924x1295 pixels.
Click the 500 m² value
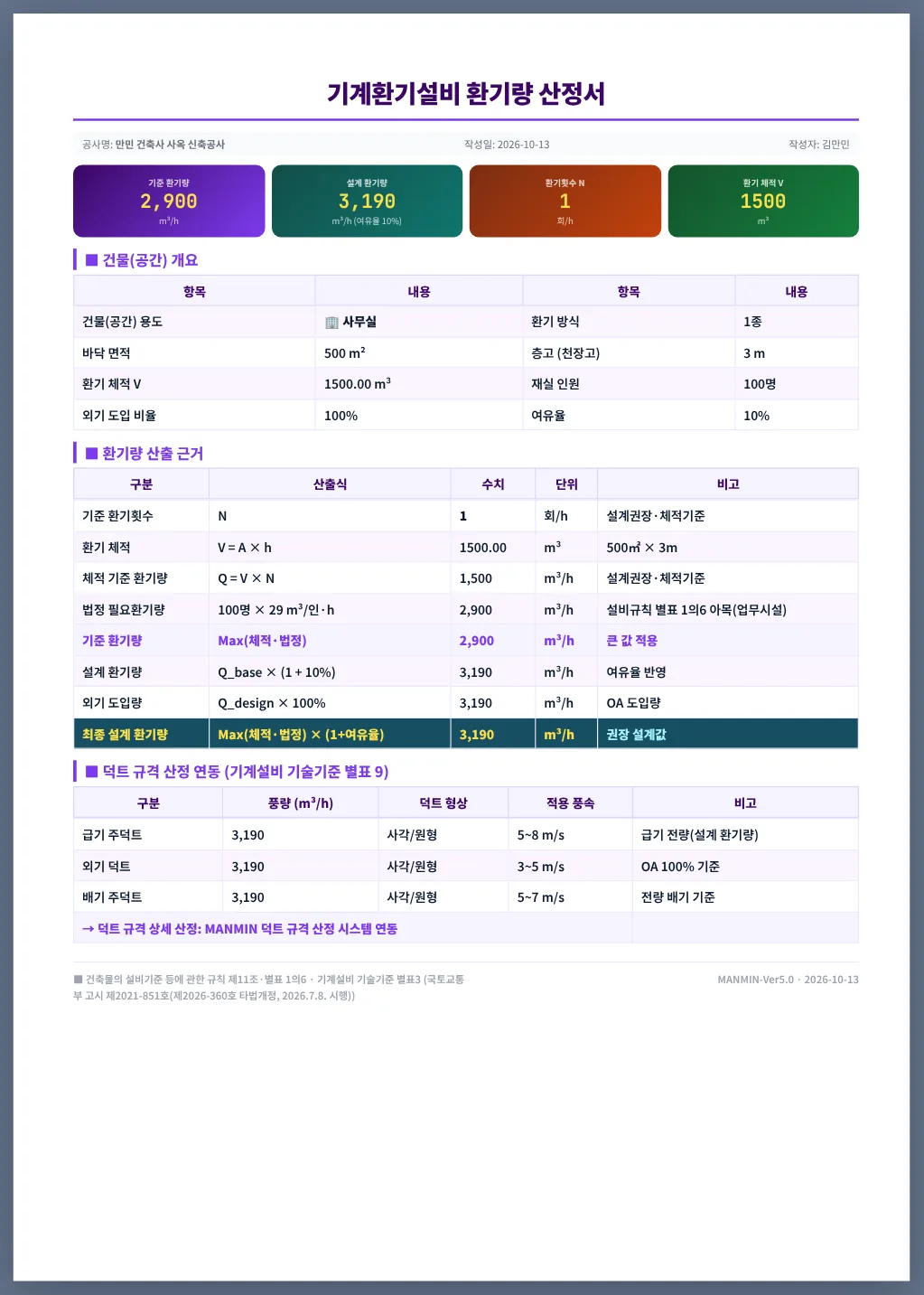[x=345, y=353]
